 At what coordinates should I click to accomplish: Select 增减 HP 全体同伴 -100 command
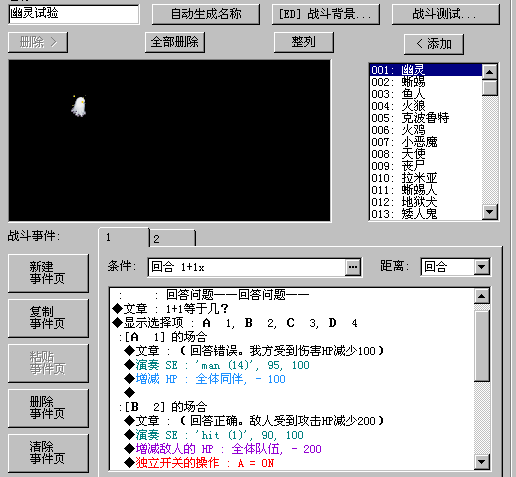(292, 379)
